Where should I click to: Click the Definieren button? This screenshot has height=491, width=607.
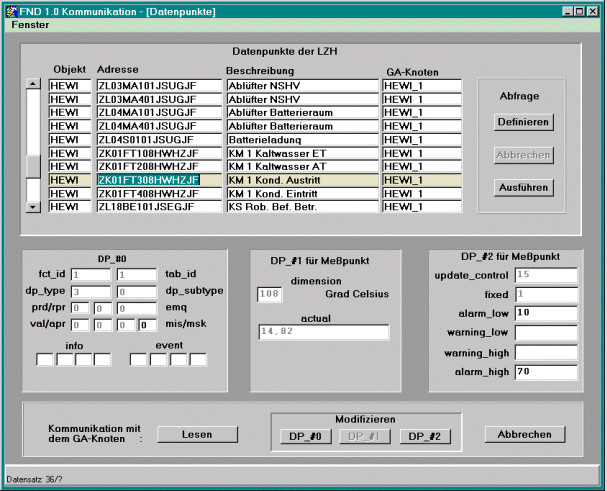coord(523,122)
